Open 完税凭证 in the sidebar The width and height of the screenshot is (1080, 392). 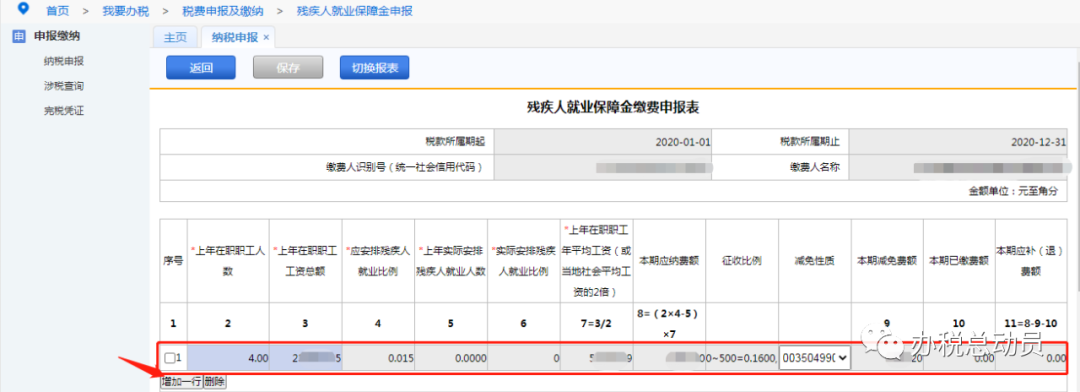pos(64,111)
